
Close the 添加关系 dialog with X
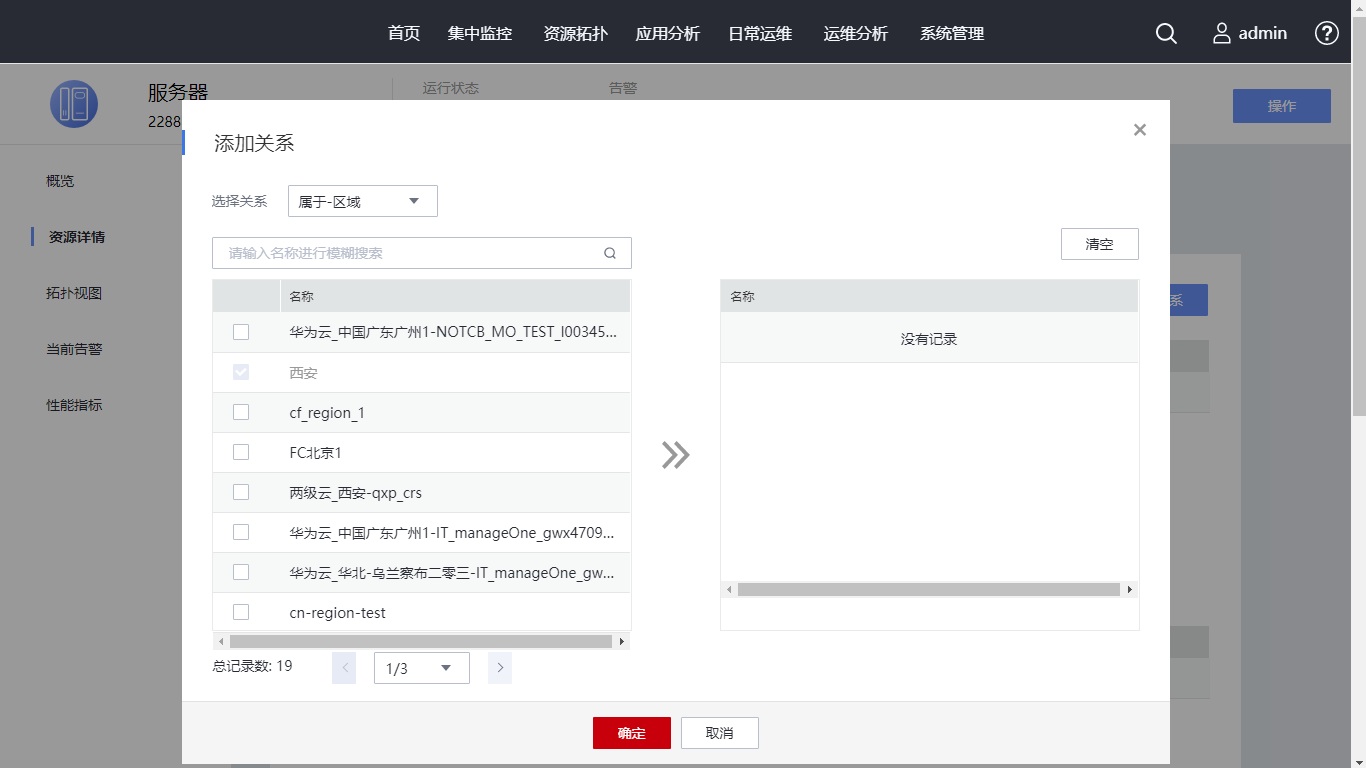coord(1139,130)
